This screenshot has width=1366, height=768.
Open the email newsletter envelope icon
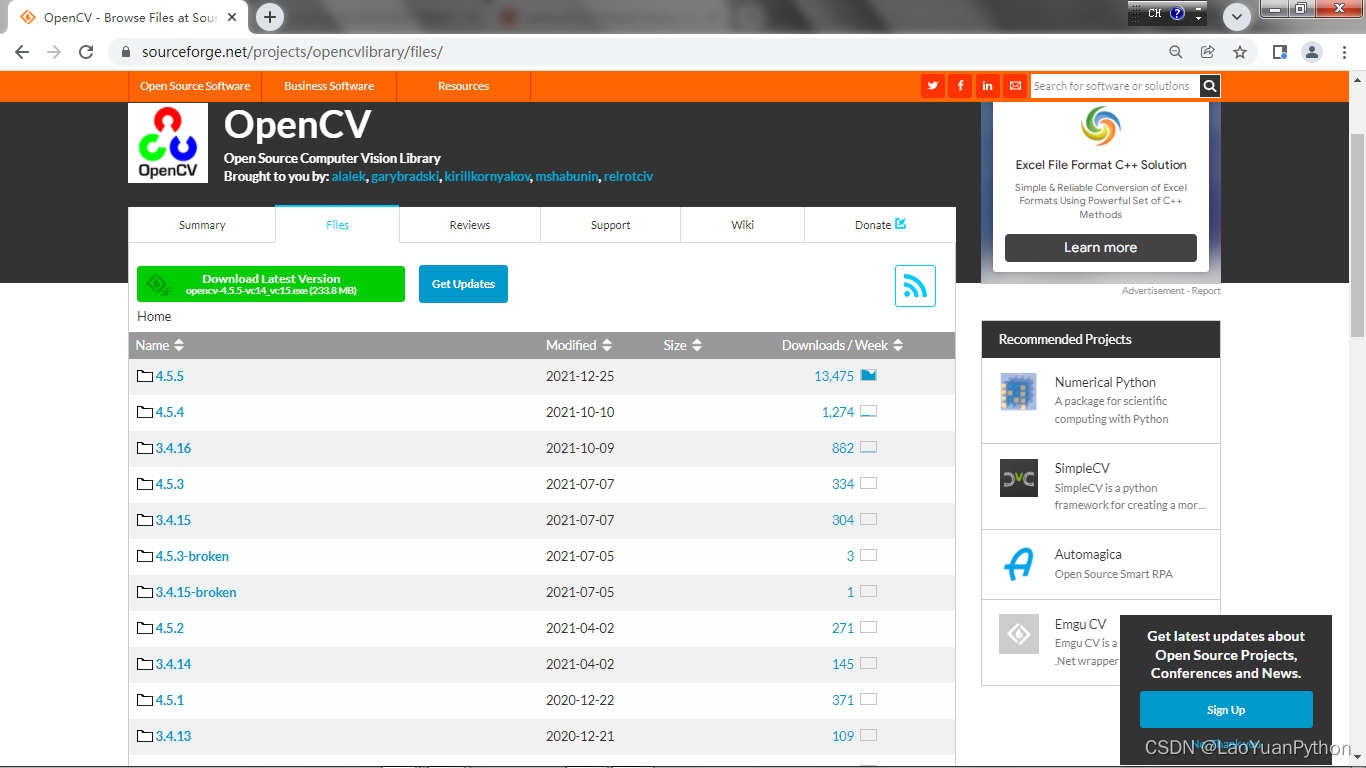point(1015,86)
